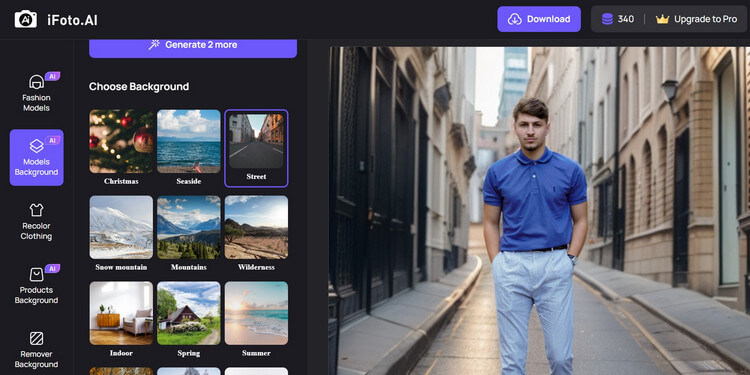Image resolution: width=750 pixels, height=375 pixels.
Task: Click the Christmas label text
Action: (121, 181)
